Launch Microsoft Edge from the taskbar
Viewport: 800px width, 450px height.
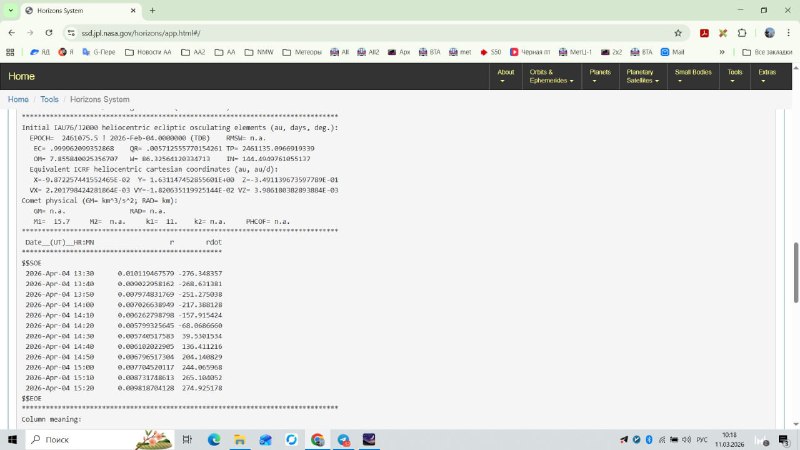click(x=214, y=439)
